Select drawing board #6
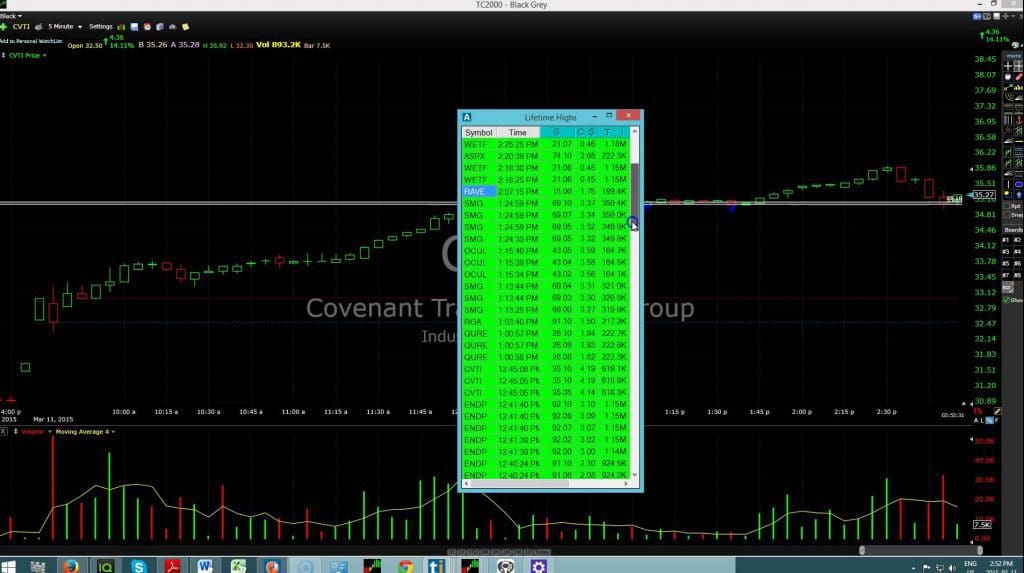 [1017, 263]
